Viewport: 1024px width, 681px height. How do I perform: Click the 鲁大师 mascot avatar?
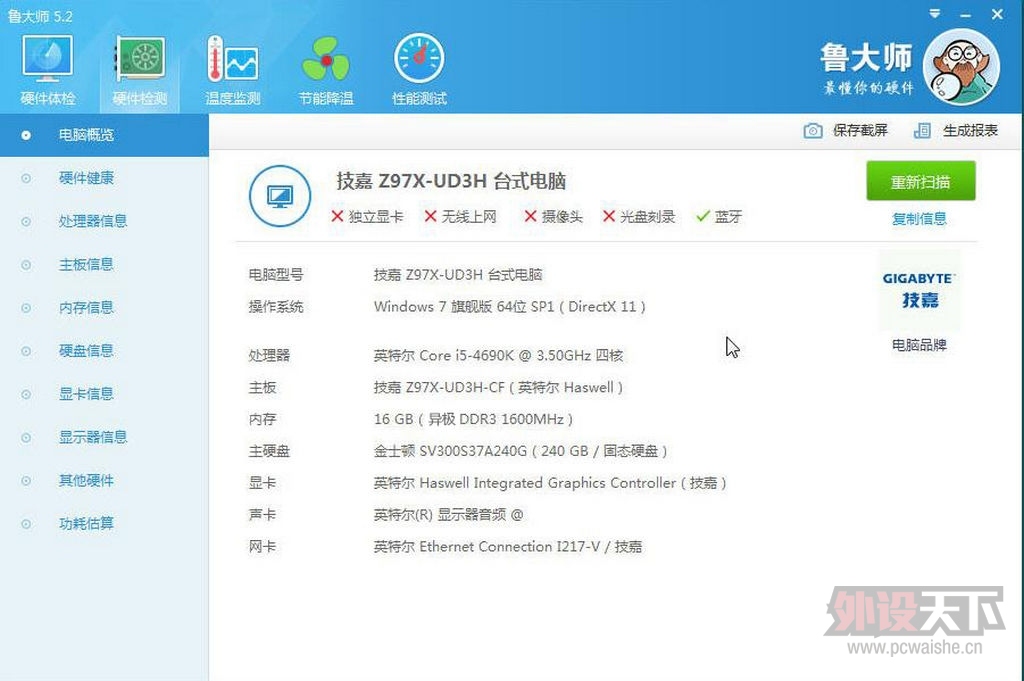coord(961,67)
